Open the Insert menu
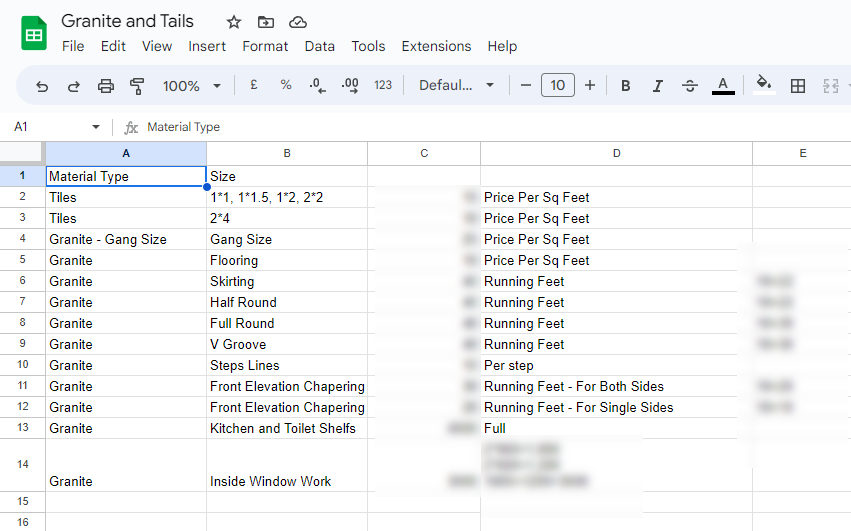851x531 pixels. (x=207, y=46)
